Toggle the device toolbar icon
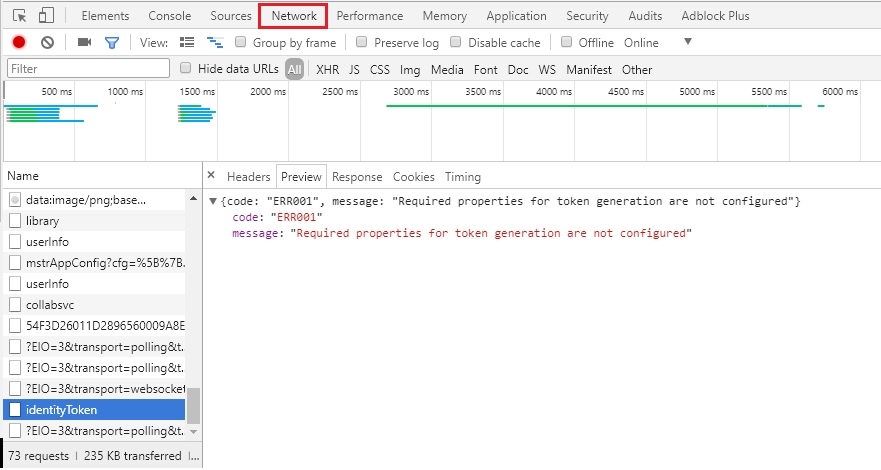This screenshot has height=470, width=881. [x=46, y=16]
